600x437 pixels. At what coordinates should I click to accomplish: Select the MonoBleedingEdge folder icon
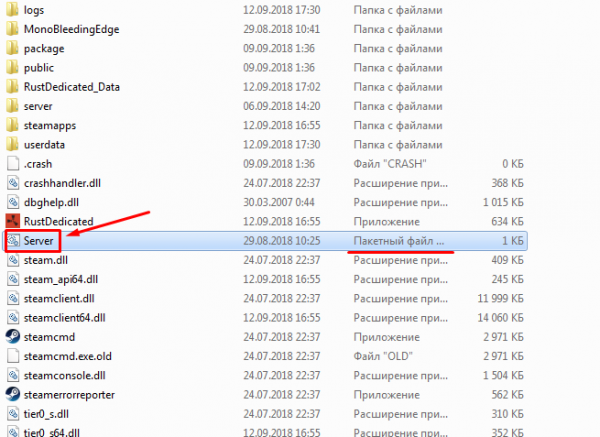click(x=12, y=29)
